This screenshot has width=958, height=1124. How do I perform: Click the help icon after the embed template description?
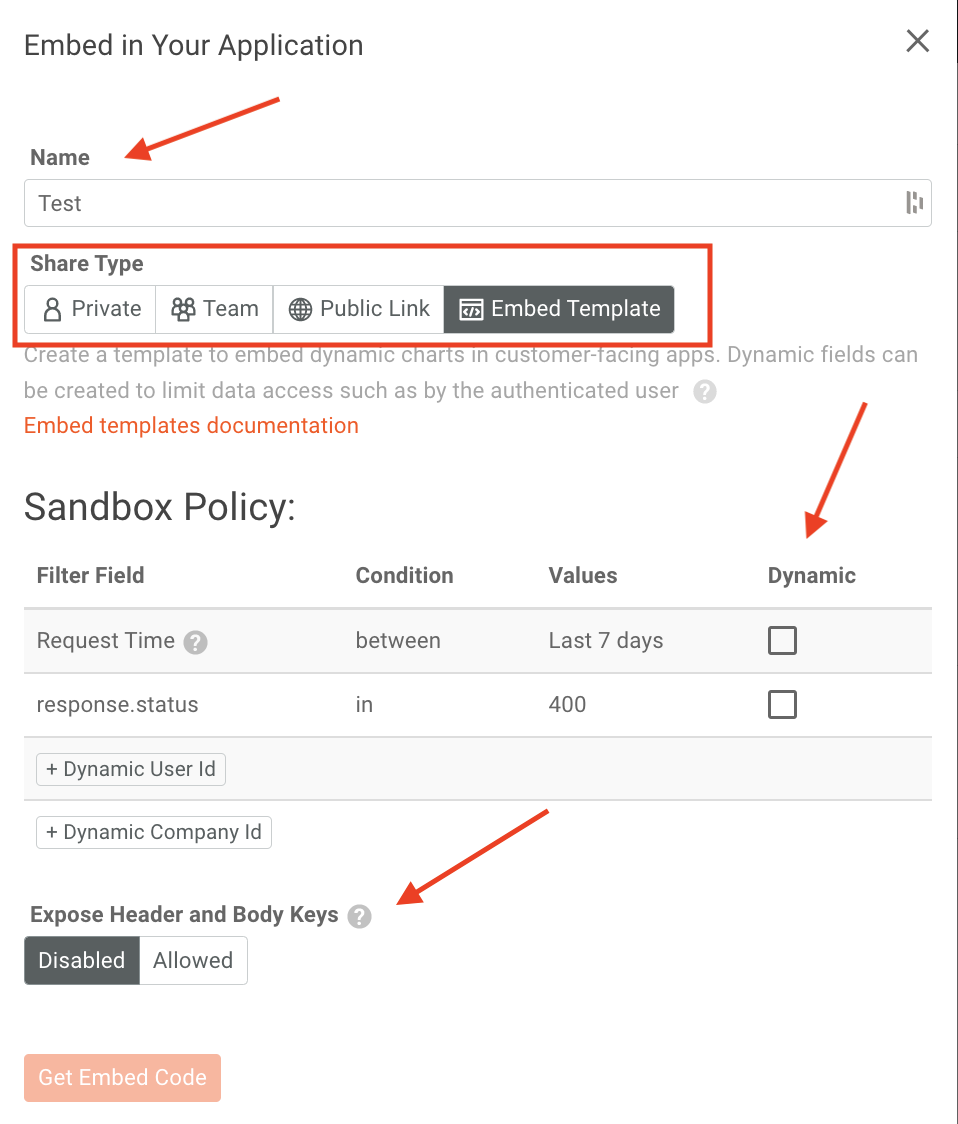(x=705, y=392)
